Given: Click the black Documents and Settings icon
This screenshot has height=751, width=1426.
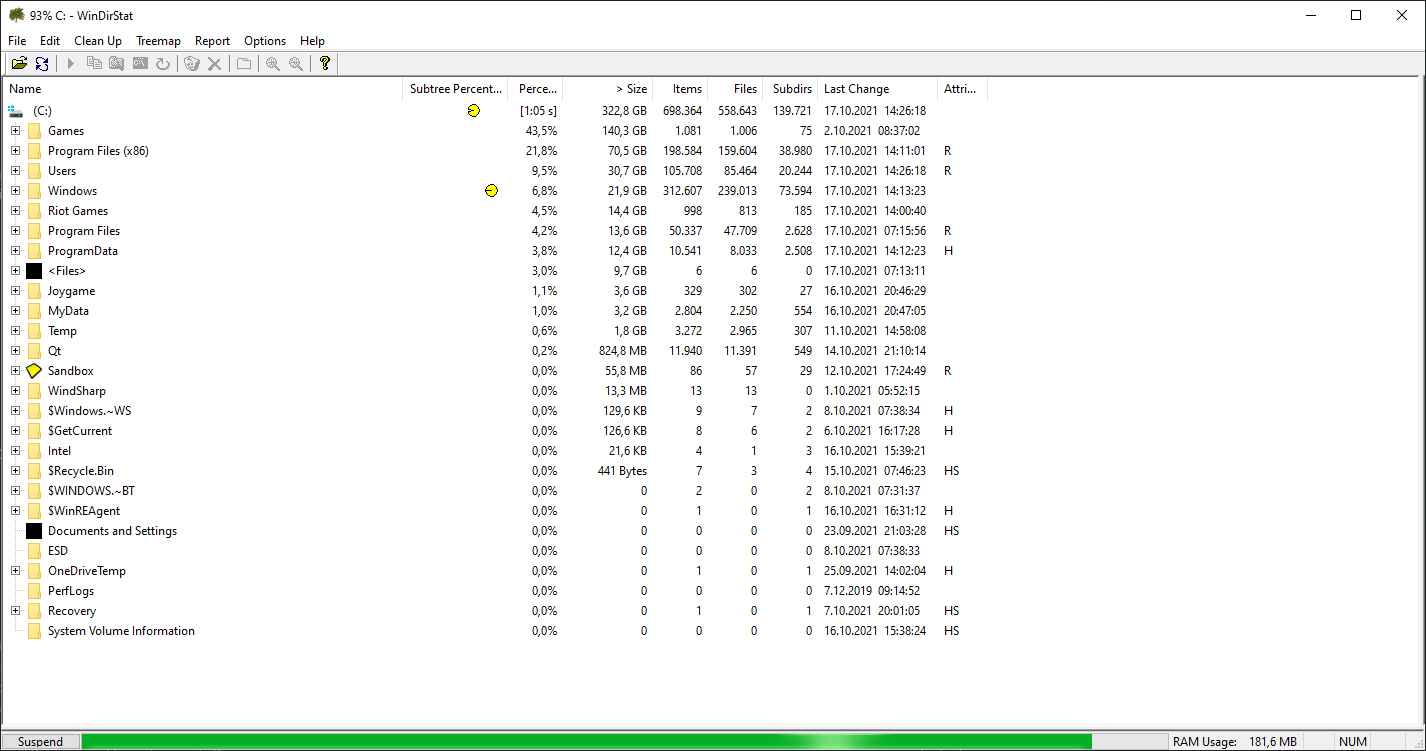Looking at the screenshot, I should tap(34, 531).
